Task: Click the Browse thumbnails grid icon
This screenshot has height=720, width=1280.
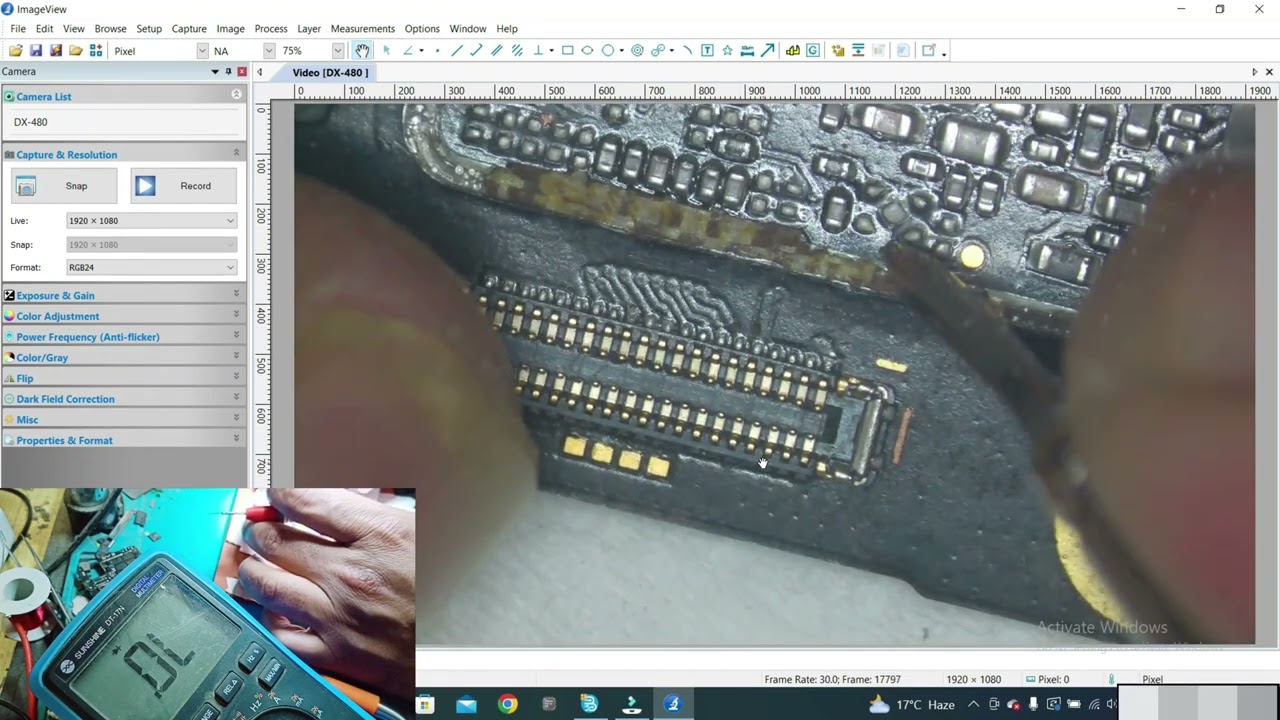Action: click(96, 50)
